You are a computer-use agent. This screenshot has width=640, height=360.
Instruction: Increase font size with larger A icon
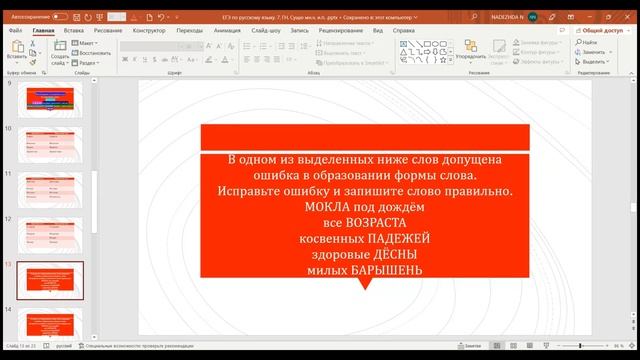(209, 46)
